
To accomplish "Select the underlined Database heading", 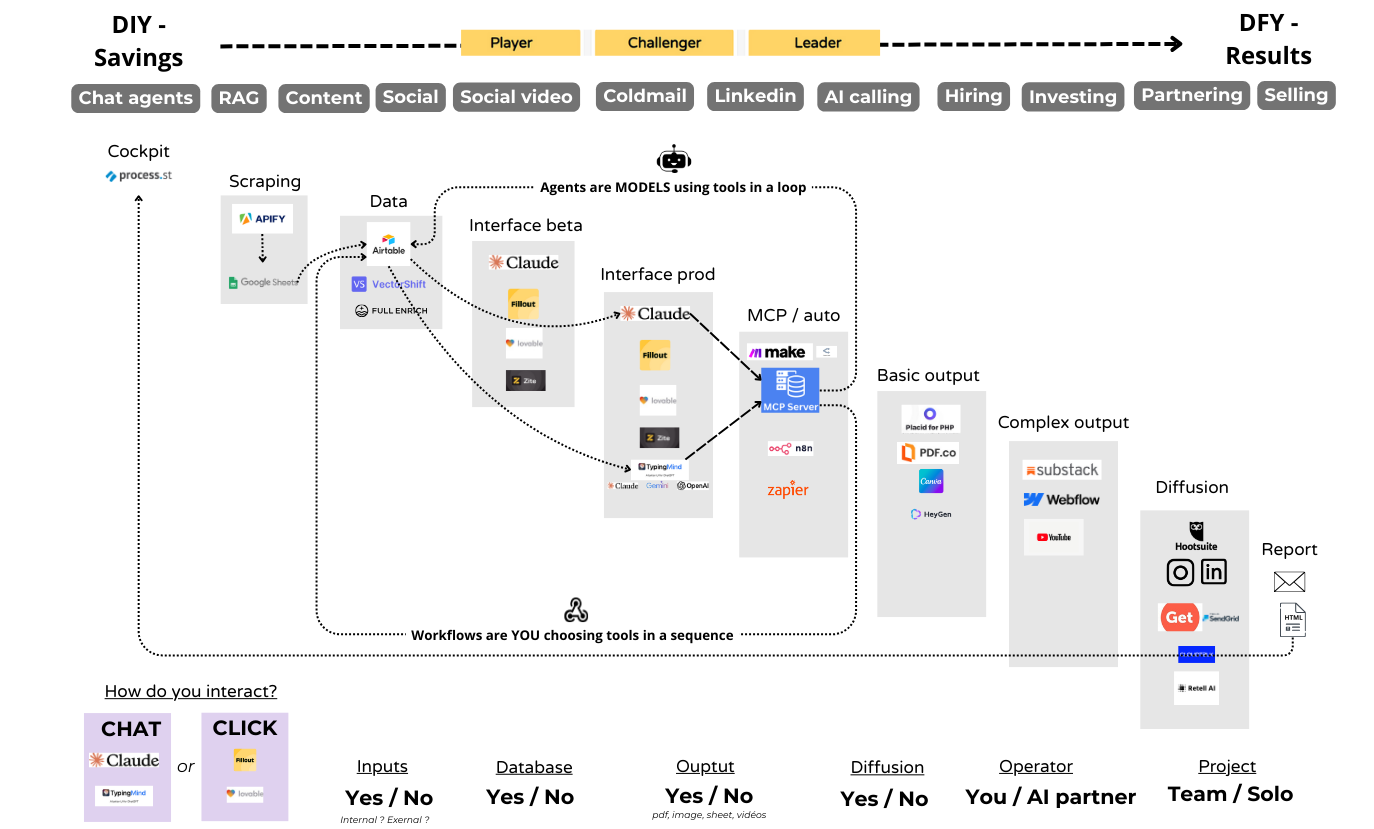I will [534, 767].
